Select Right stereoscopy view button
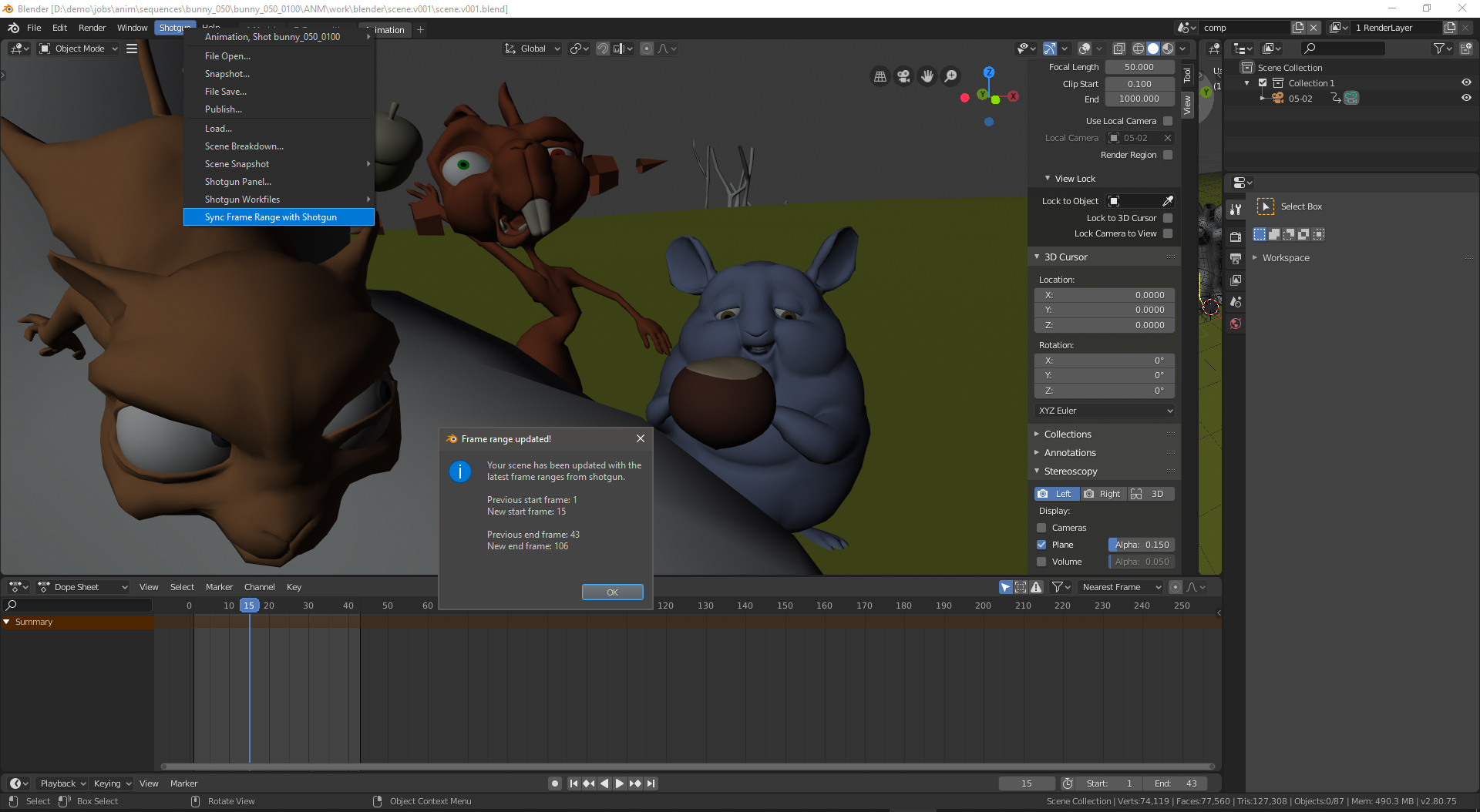Viewport: 1480px width, 812px height. point(1103,494)
